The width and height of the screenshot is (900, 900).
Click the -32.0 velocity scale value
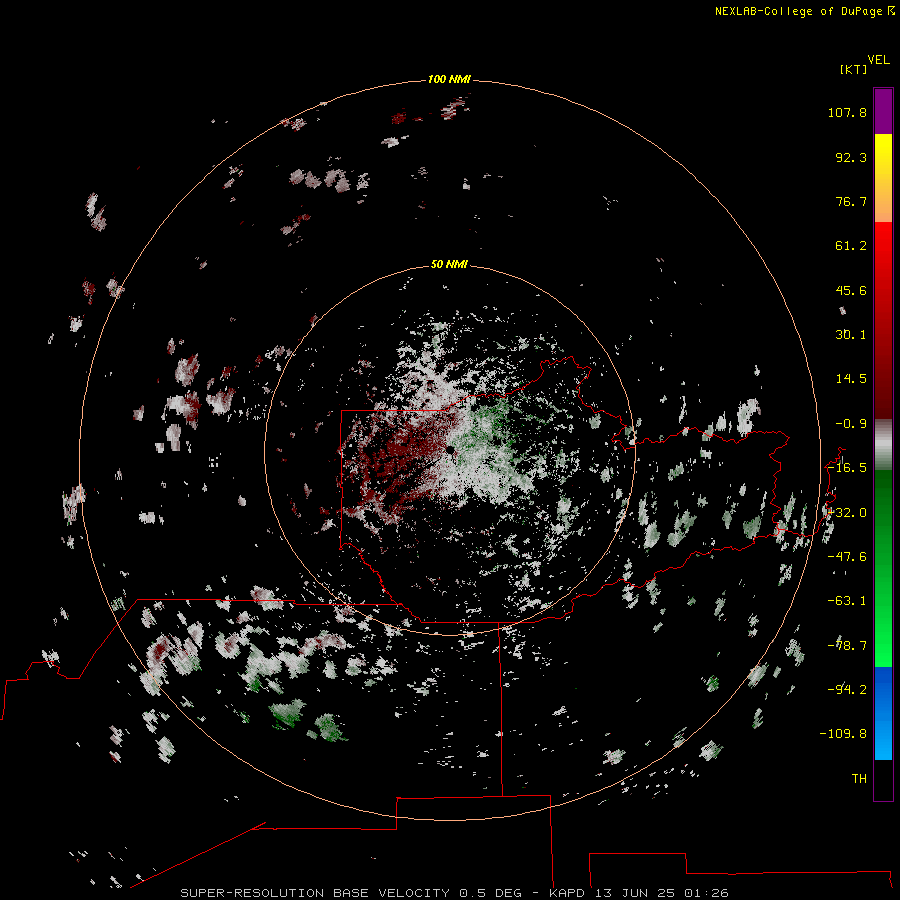click(x=847, y=513)
